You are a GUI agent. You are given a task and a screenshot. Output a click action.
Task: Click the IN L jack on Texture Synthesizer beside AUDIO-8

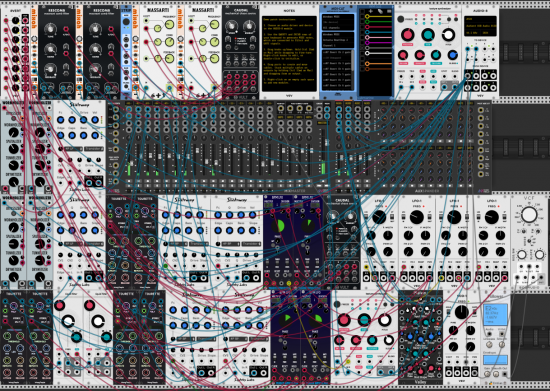click(401, 87)
